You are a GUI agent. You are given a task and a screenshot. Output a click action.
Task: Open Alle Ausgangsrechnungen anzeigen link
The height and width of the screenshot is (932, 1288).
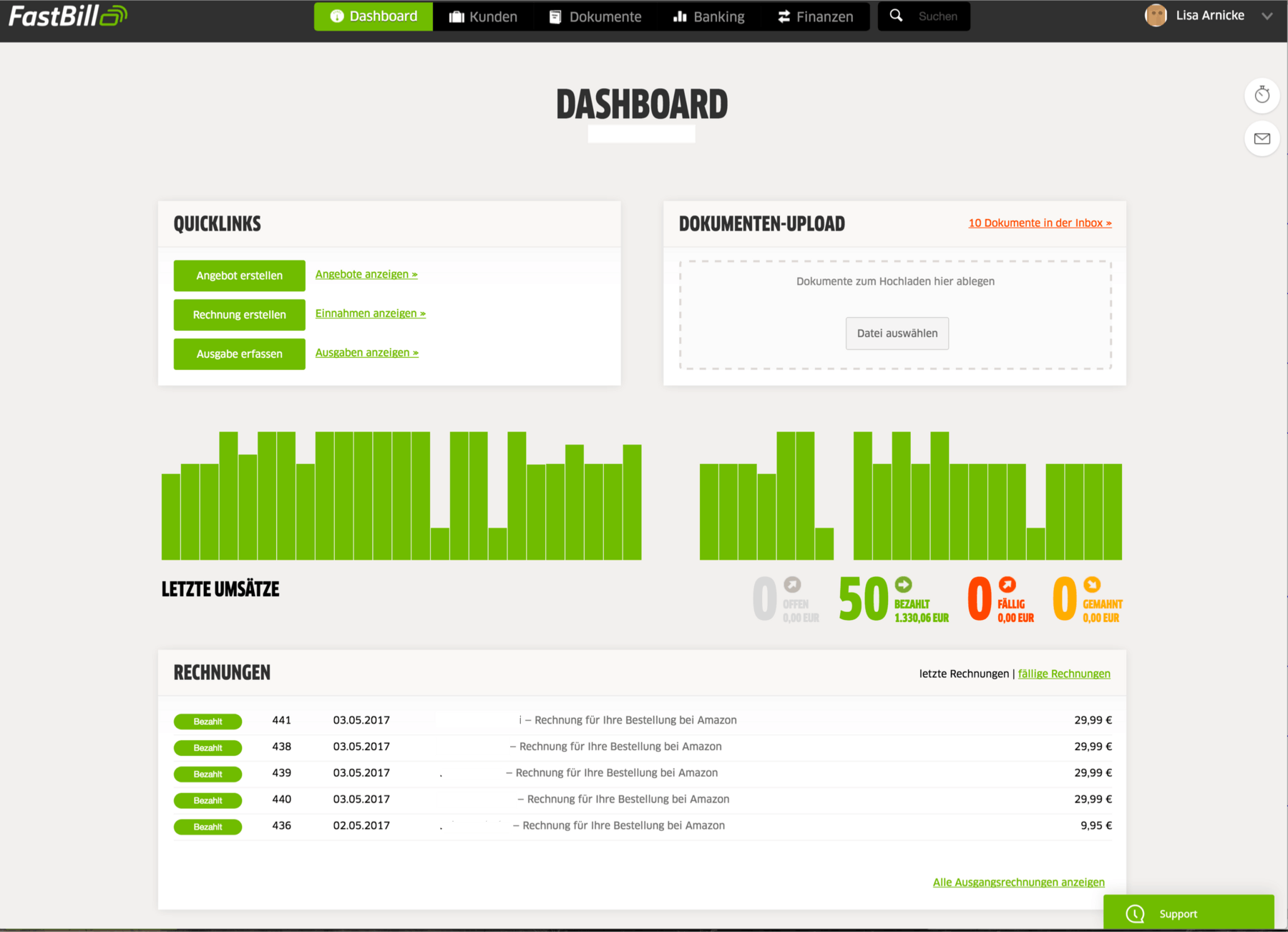1018,883
